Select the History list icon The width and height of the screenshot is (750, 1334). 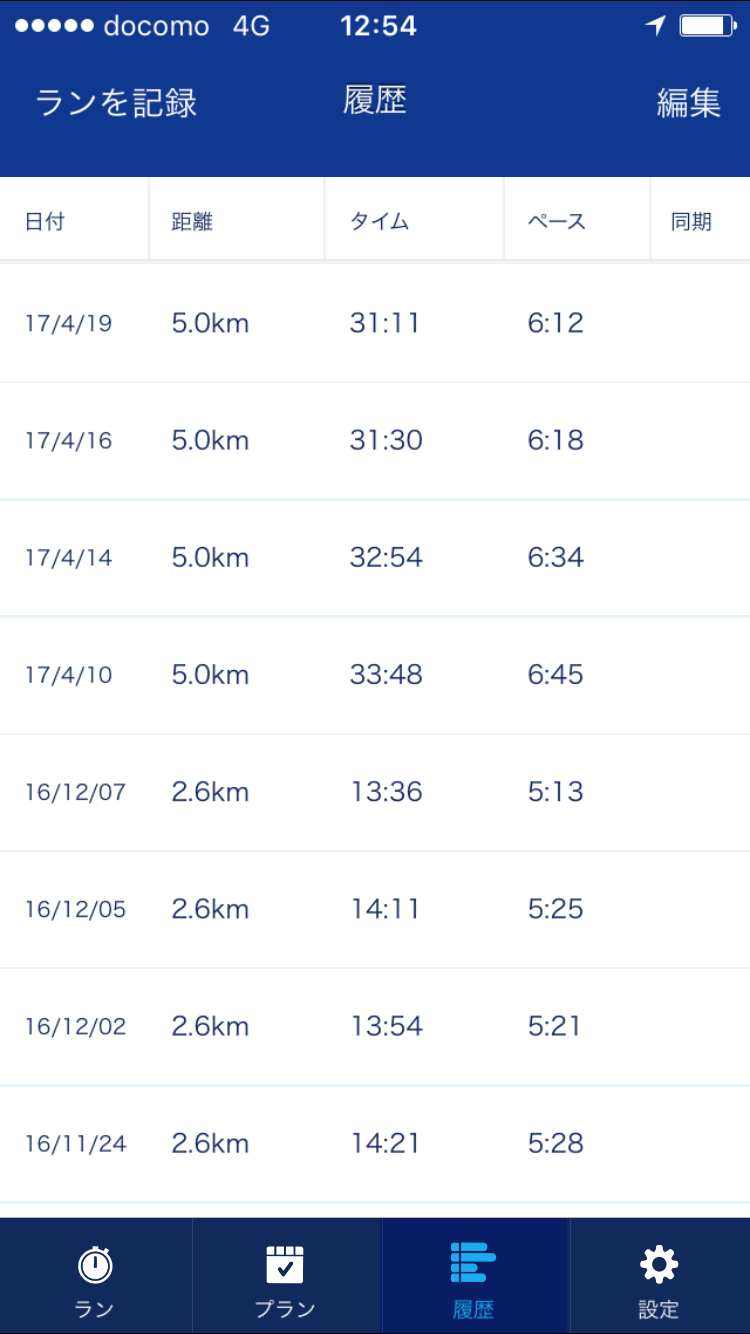click(473, 1264)
